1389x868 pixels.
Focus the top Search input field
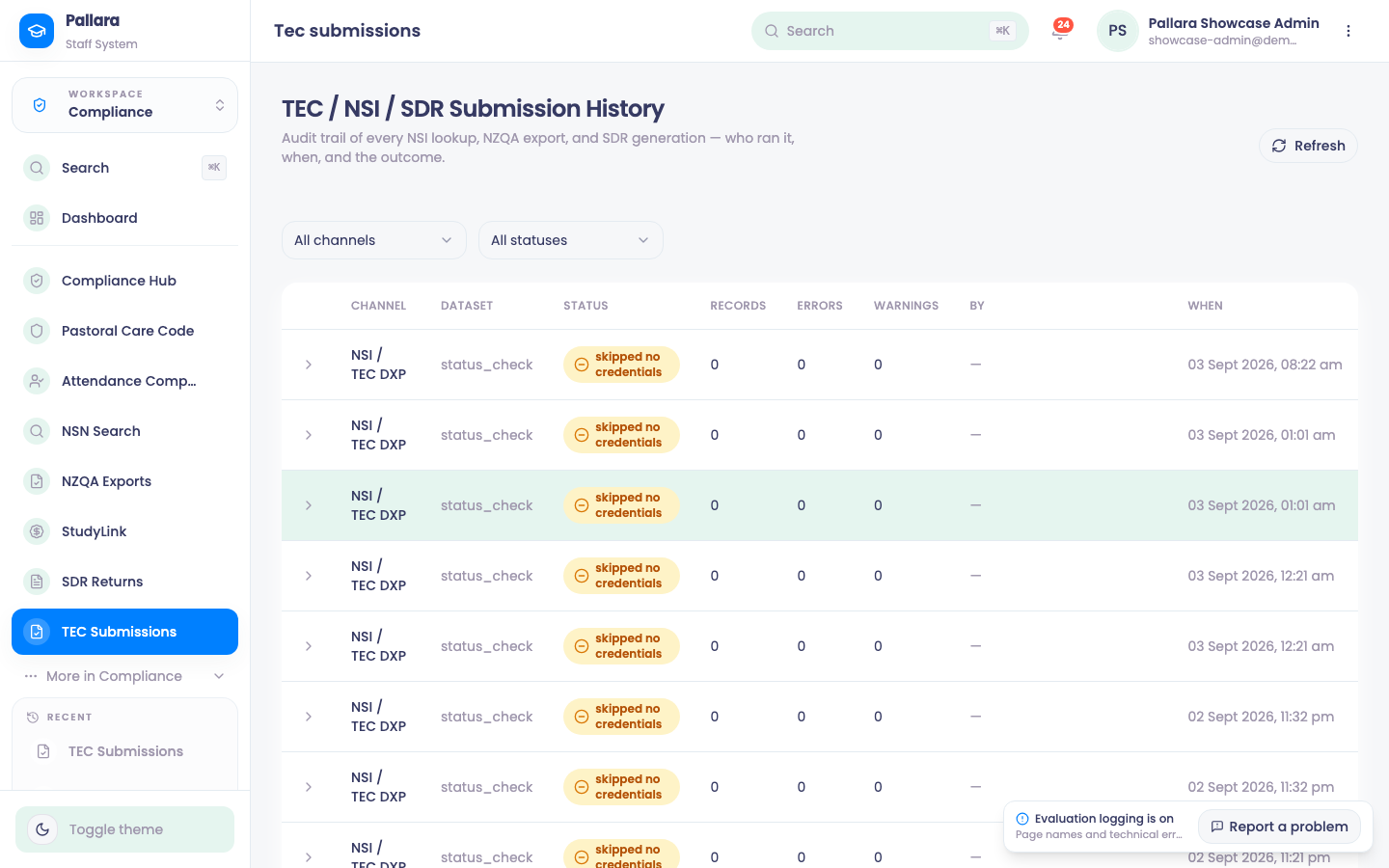889,31
